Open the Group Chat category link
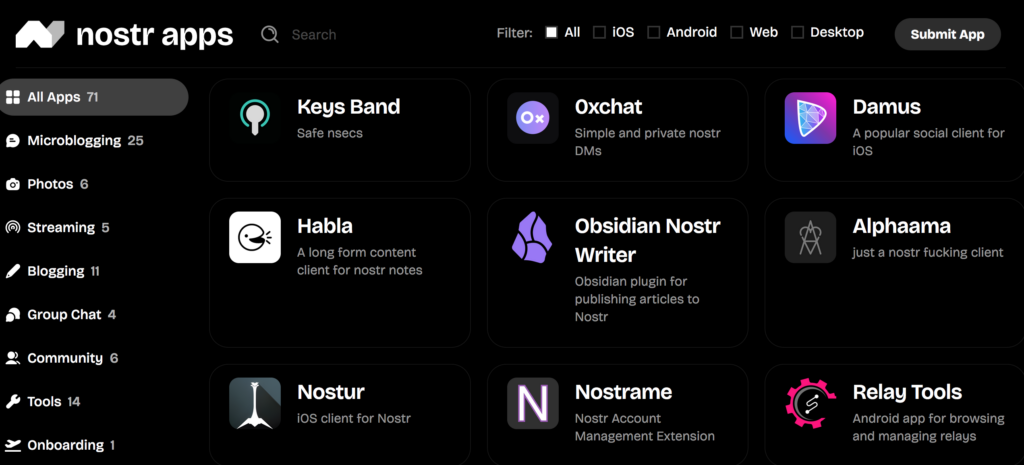The width and height of the screenshot is (1024, 465). [64, 315]
